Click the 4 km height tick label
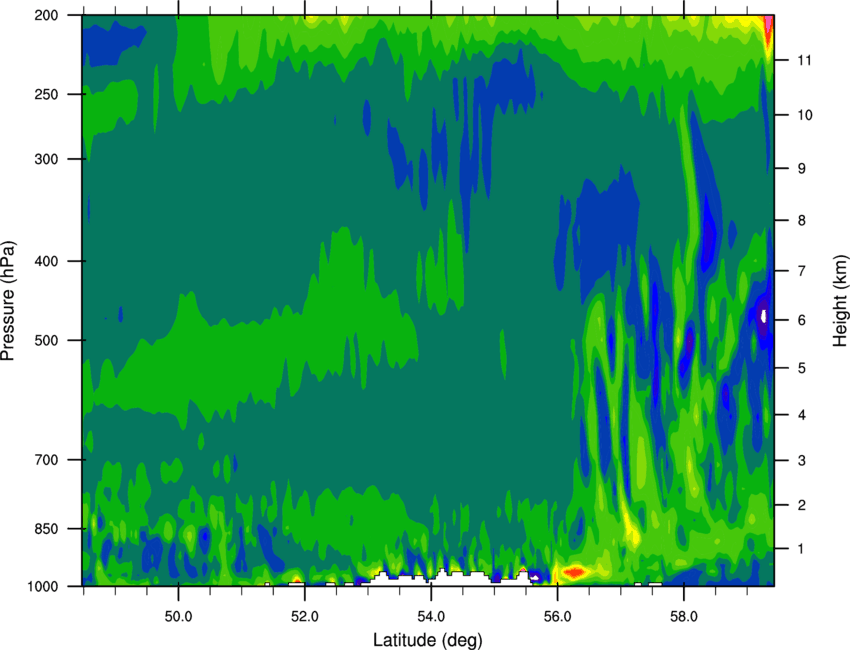The image size is (850, 650). click(x=801, y=415)
